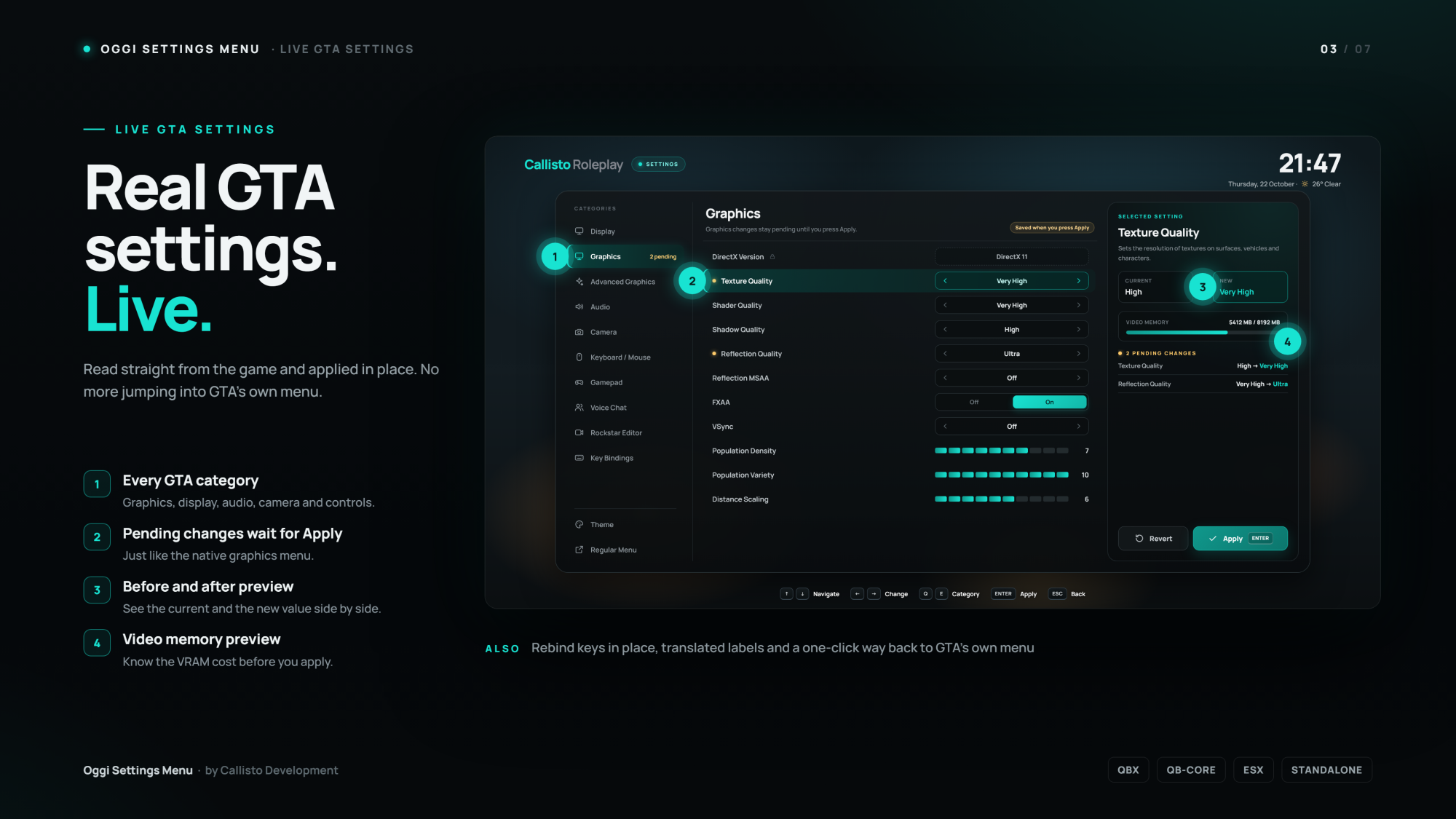Adjust the Population Variety slider
Image resolution: width=1456 pixels, height=819 pixels.
pos(1002,475)
